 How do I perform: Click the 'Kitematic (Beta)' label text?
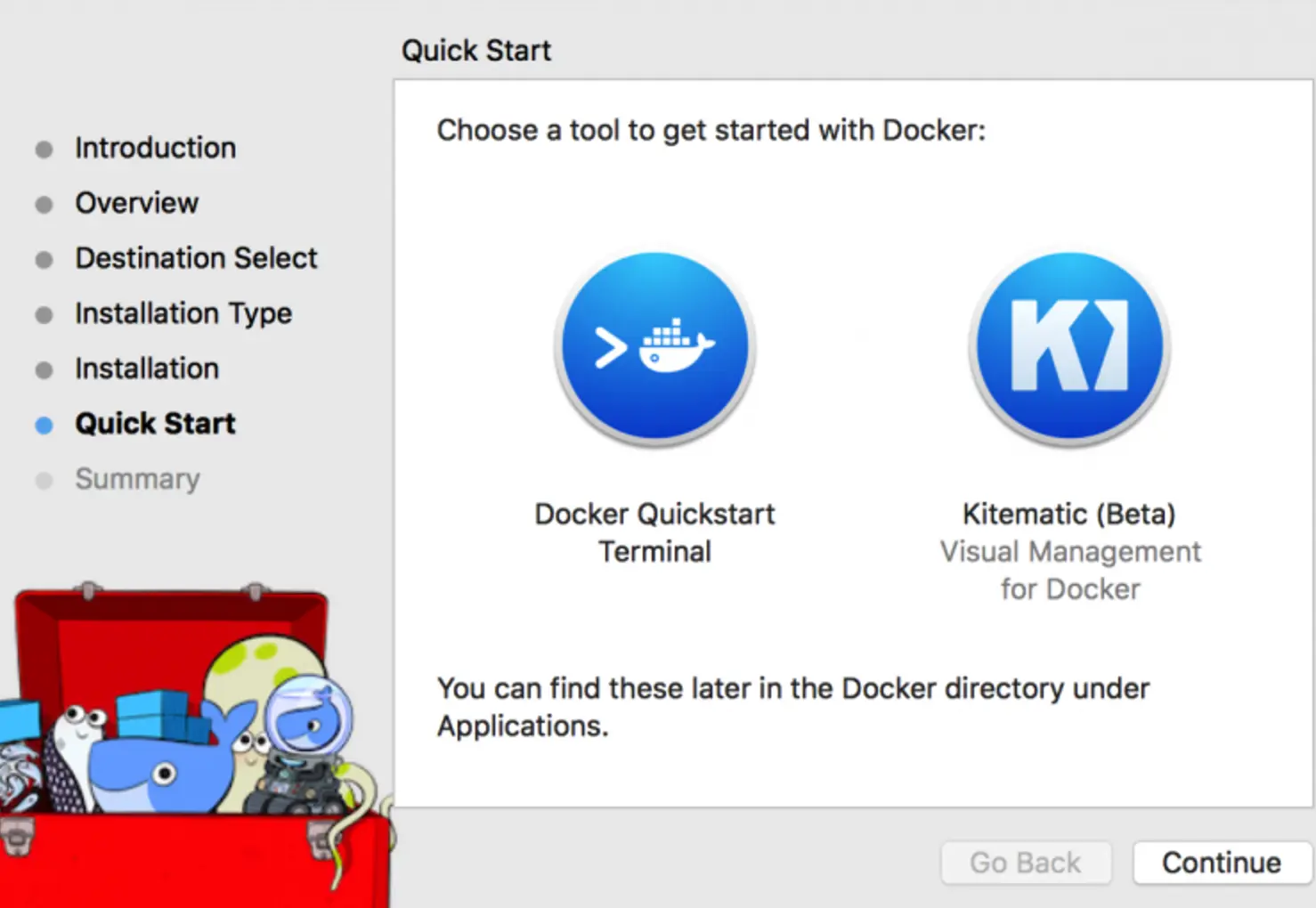(x=1069, y=514)
